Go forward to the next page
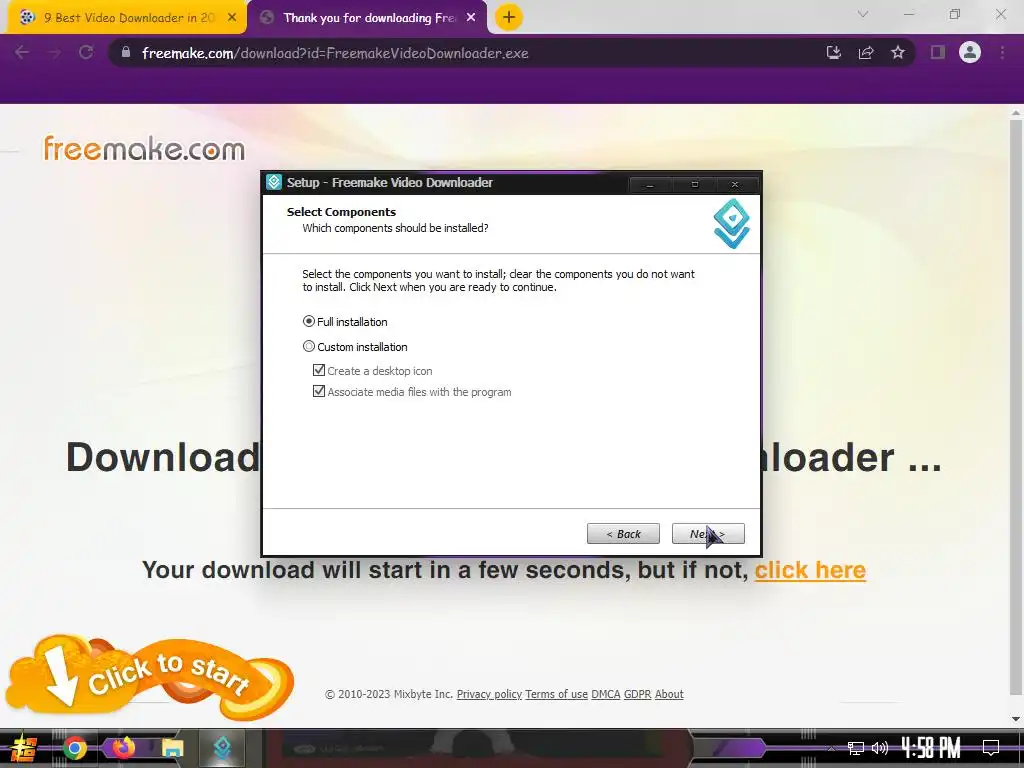The image size is (1024, 768). 55,52
